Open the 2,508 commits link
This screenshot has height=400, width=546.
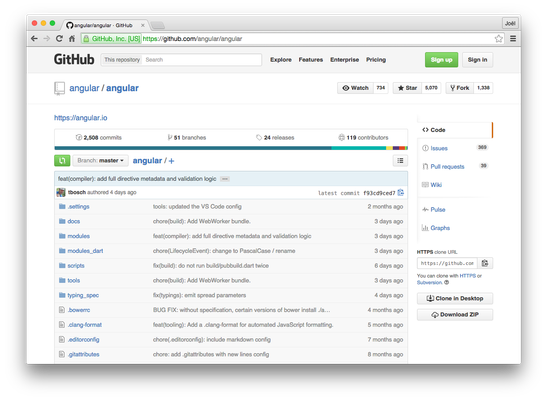click(x=99, y=138)
